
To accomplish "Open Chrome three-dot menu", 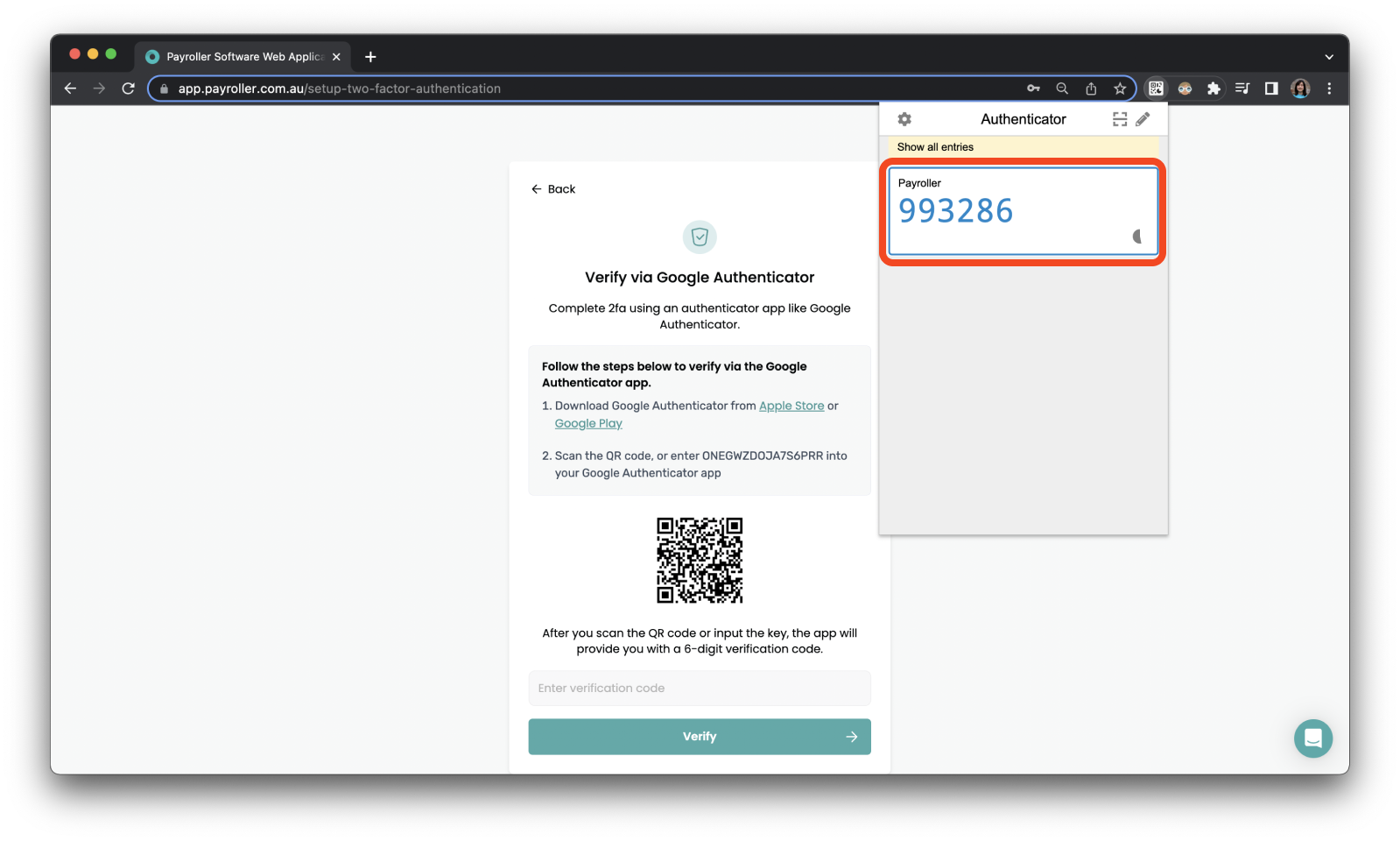I will 1329,88.
